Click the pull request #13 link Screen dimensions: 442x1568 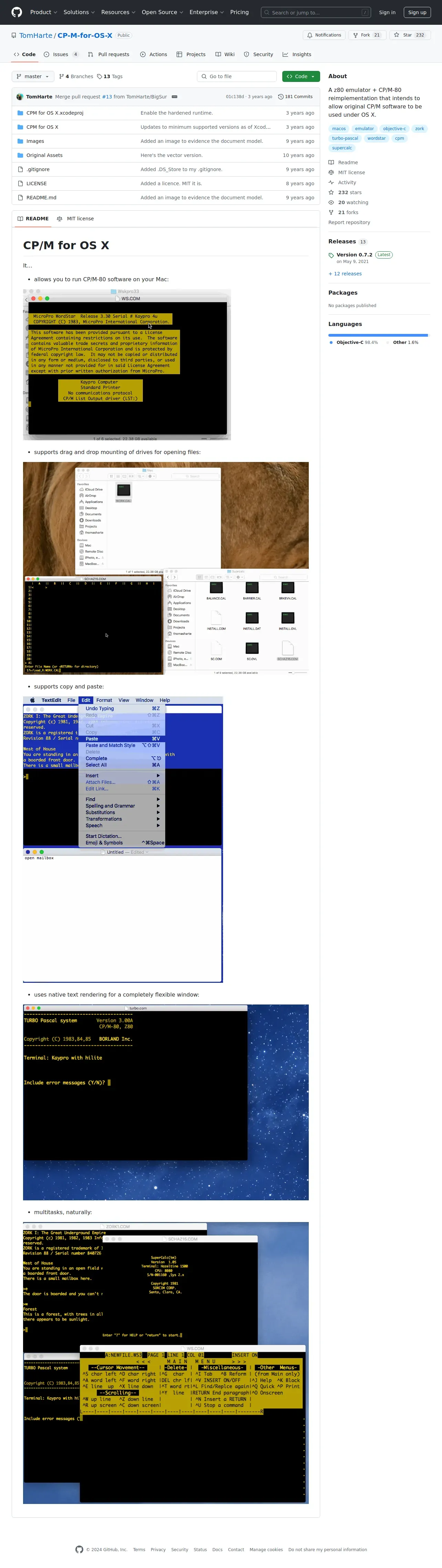[x=107, y=97]
